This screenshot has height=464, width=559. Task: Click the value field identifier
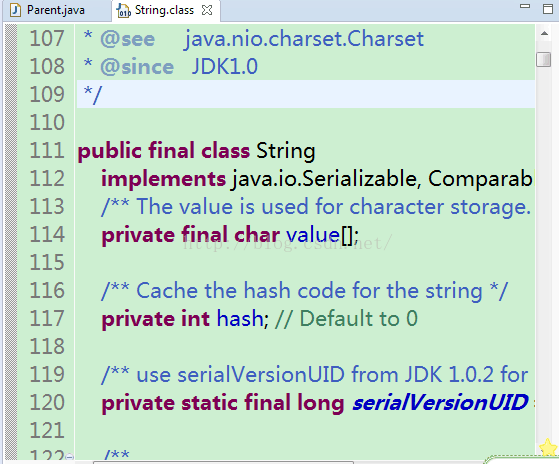click(x=313, y=235)
